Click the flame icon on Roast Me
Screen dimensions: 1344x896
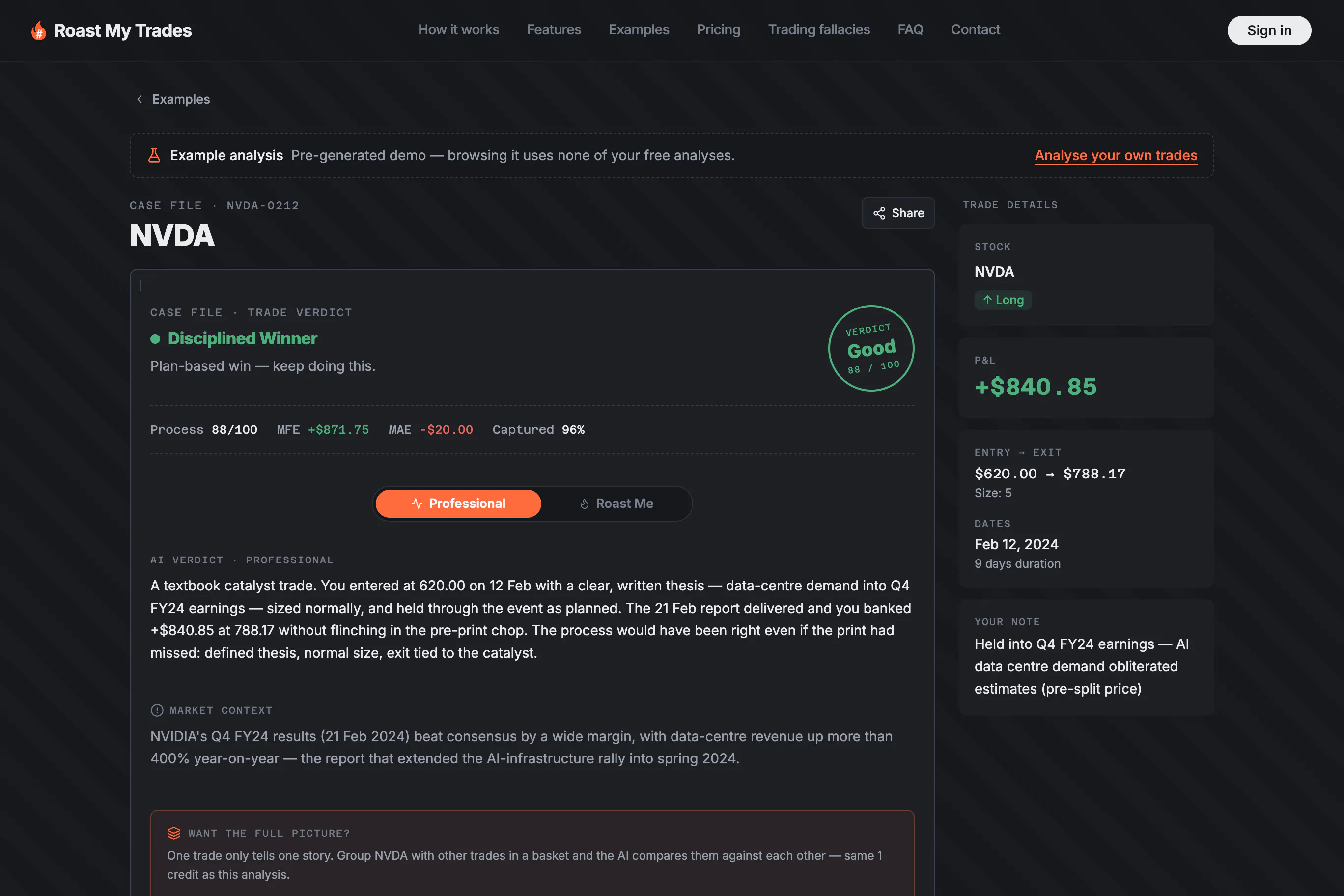[x=584, y=504]
